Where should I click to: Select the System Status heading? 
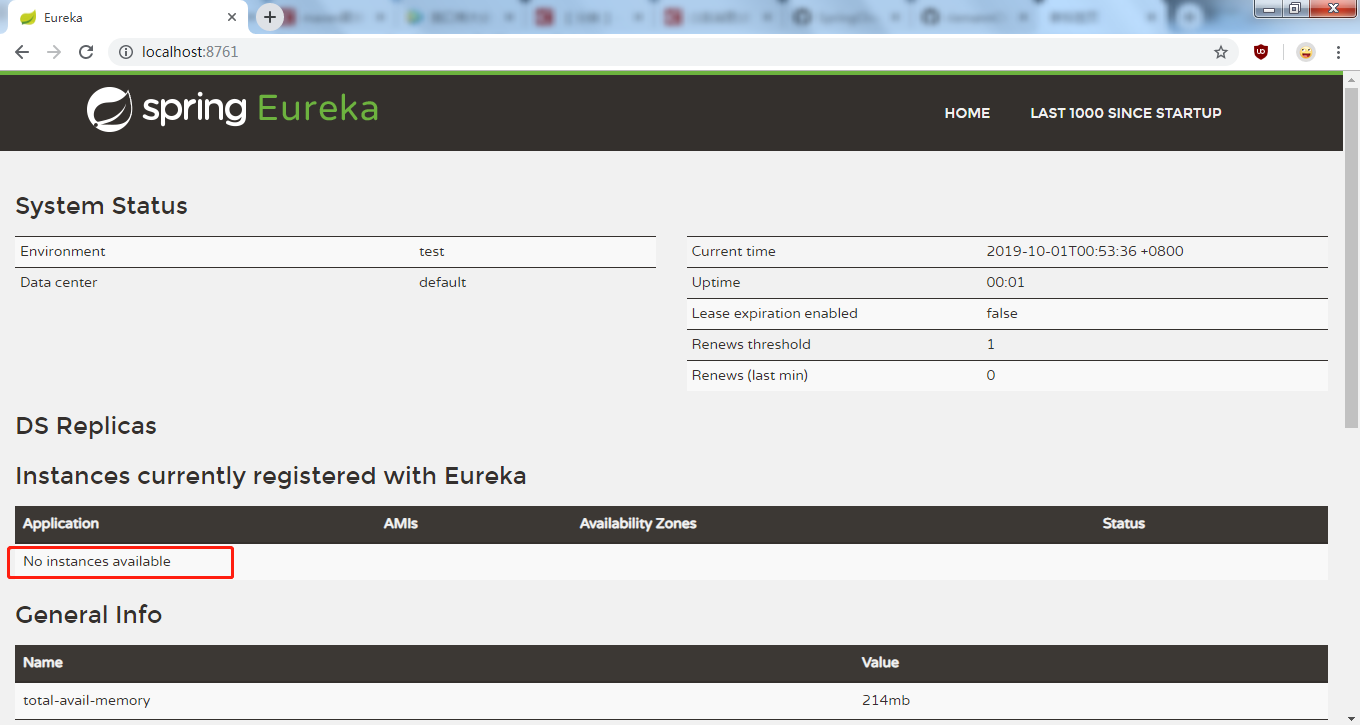click(x=102, y=206)
